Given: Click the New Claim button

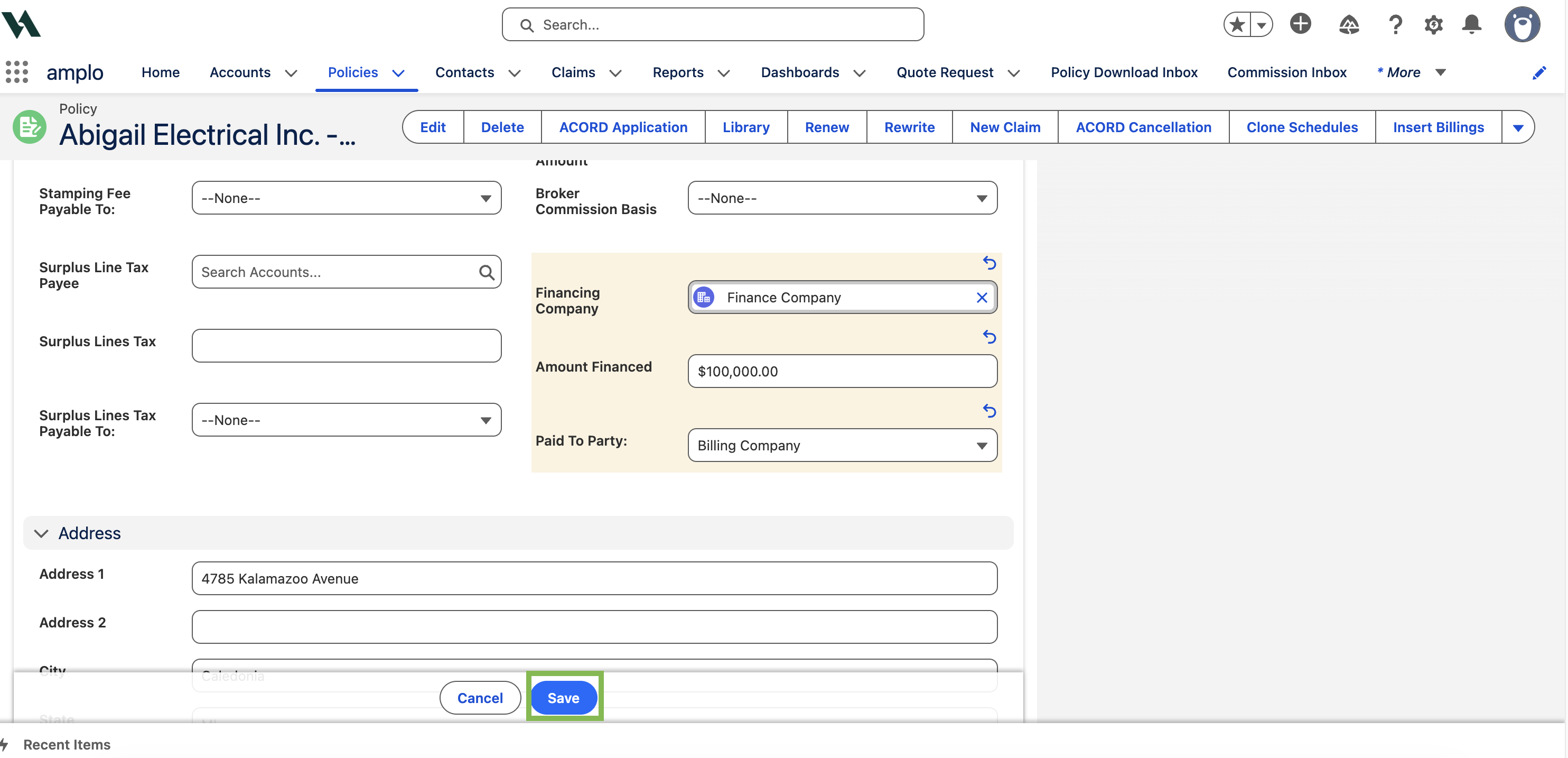Looking at the screenshot, I should click(x=1005, y=127).
